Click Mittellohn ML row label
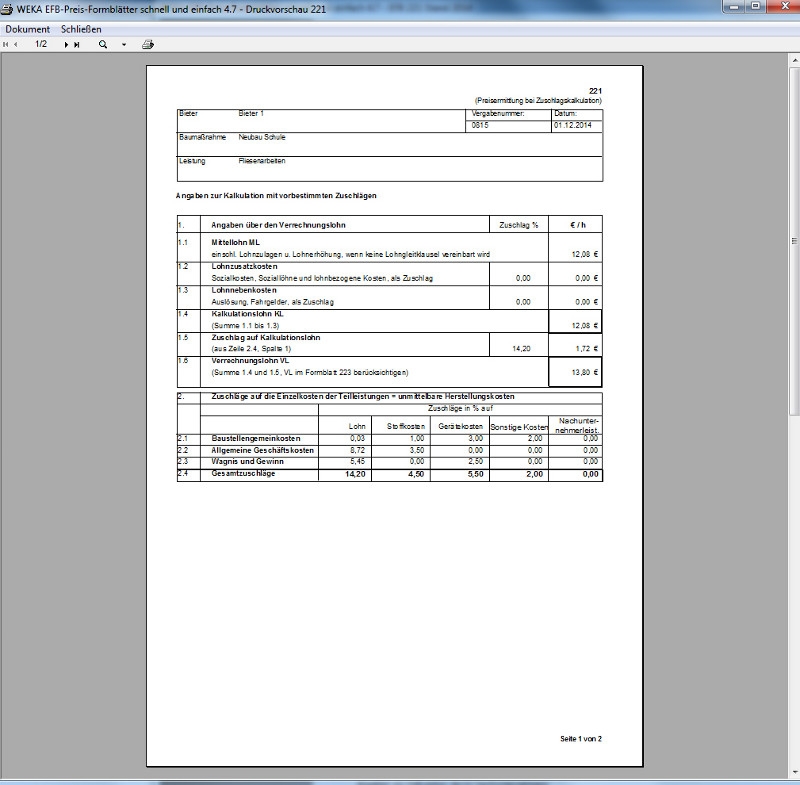 coord(235,242)
